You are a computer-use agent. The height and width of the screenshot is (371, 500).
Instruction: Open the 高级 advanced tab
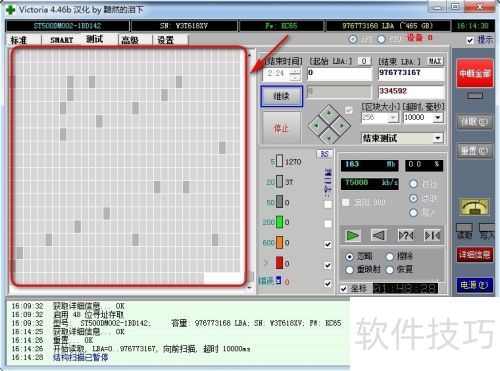click(130, 40)
